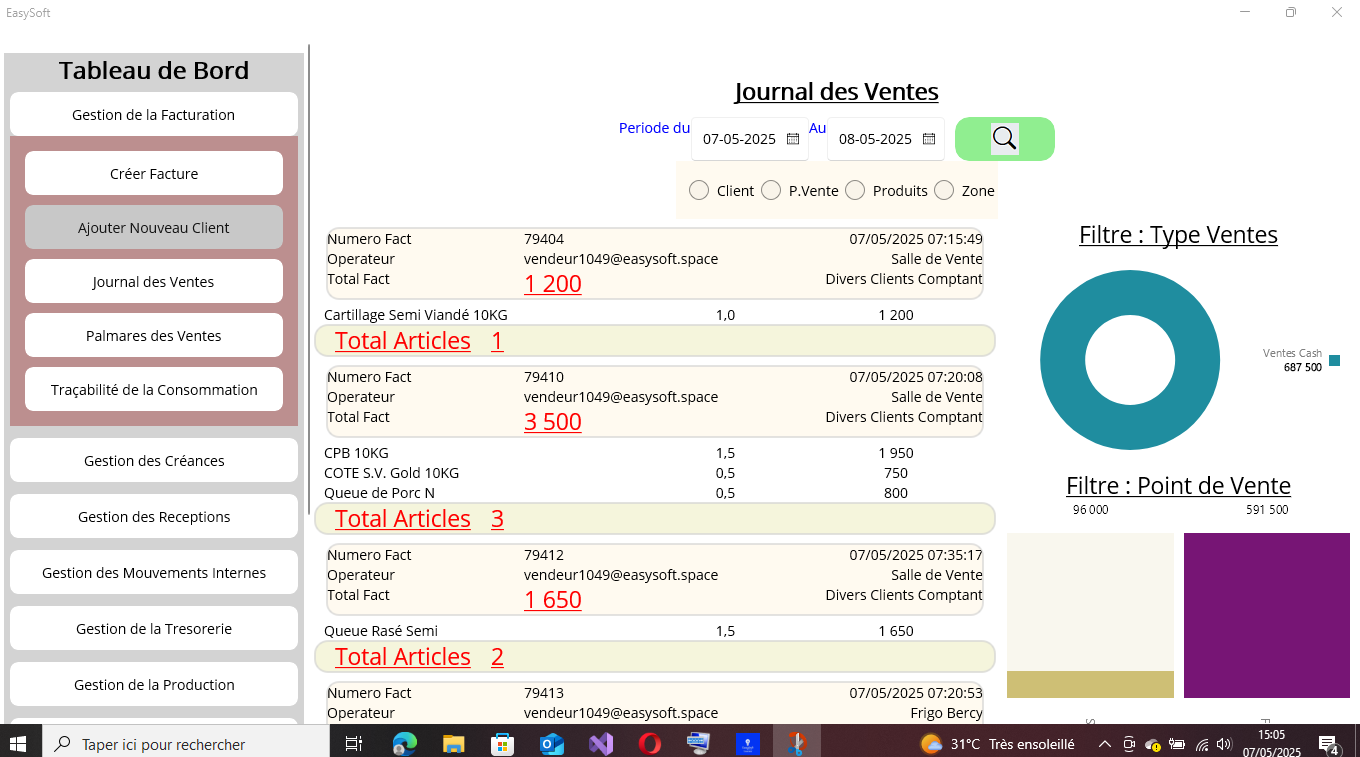
Task: Select the Produits radio filter
Action: tap(855, 190)
